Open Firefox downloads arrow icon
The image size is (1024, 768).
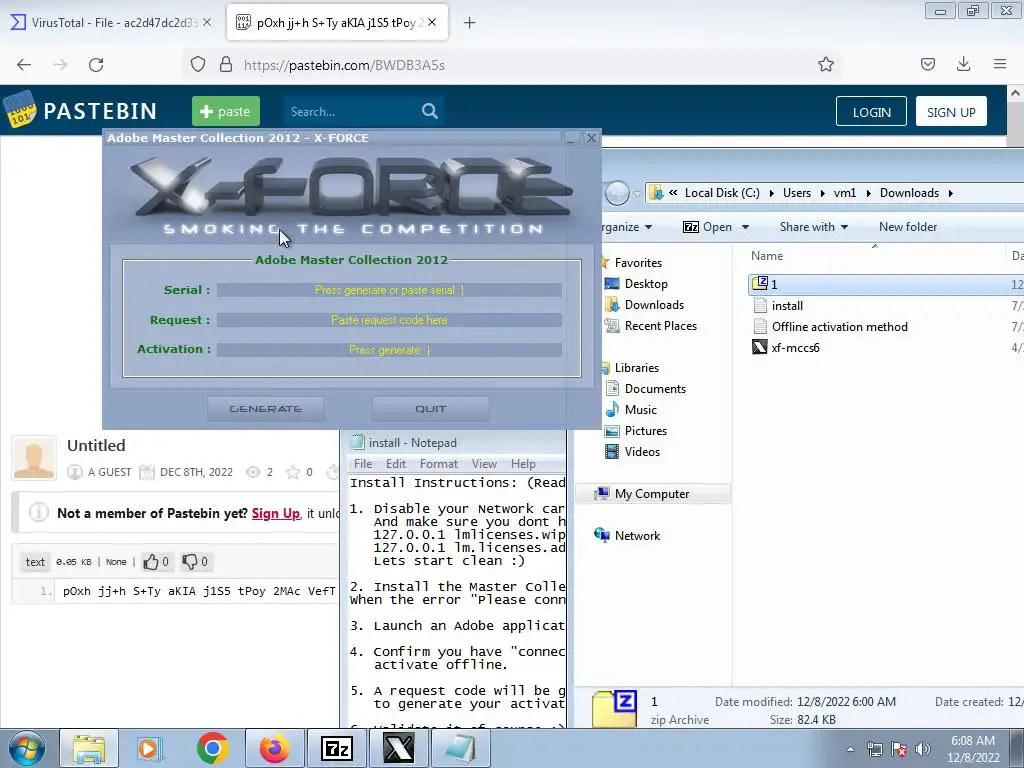(x=963, y=64)
